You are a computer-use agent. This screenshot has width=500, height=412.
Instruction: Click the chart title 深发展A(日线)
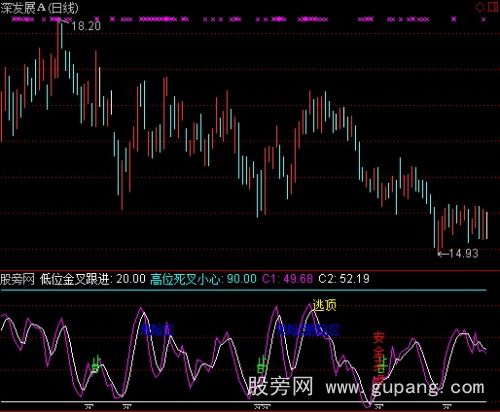click(x=39, y=8)
